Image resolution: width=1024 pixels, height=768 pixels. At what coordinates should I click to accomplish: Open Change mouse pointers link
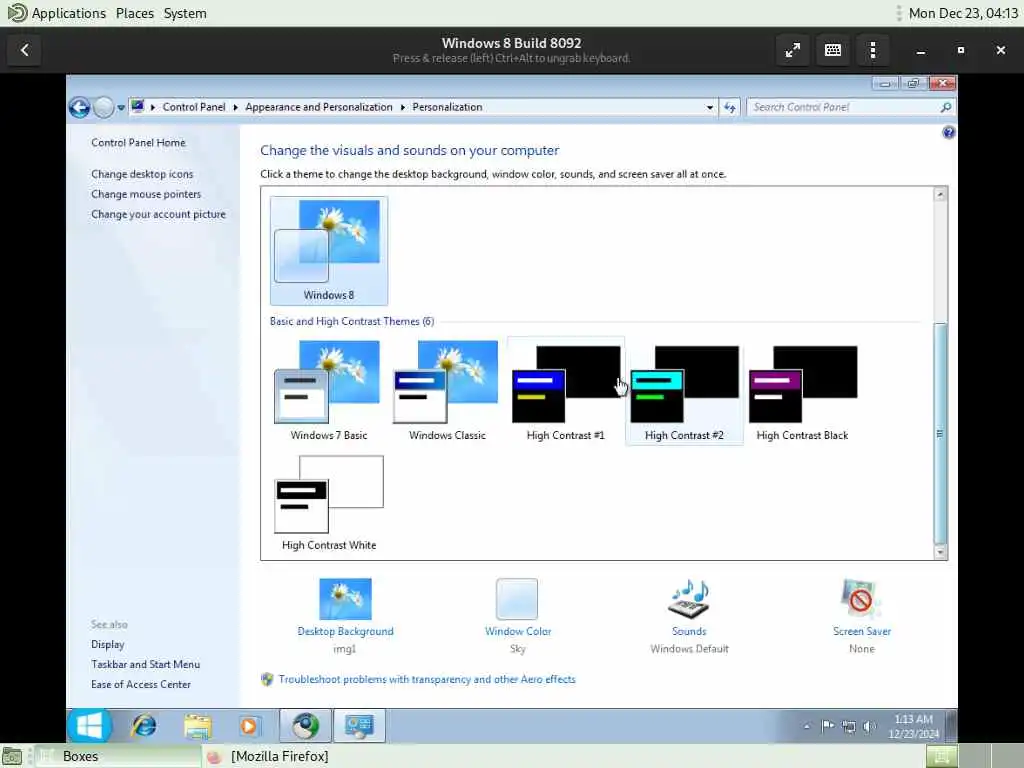coord(146,194)
